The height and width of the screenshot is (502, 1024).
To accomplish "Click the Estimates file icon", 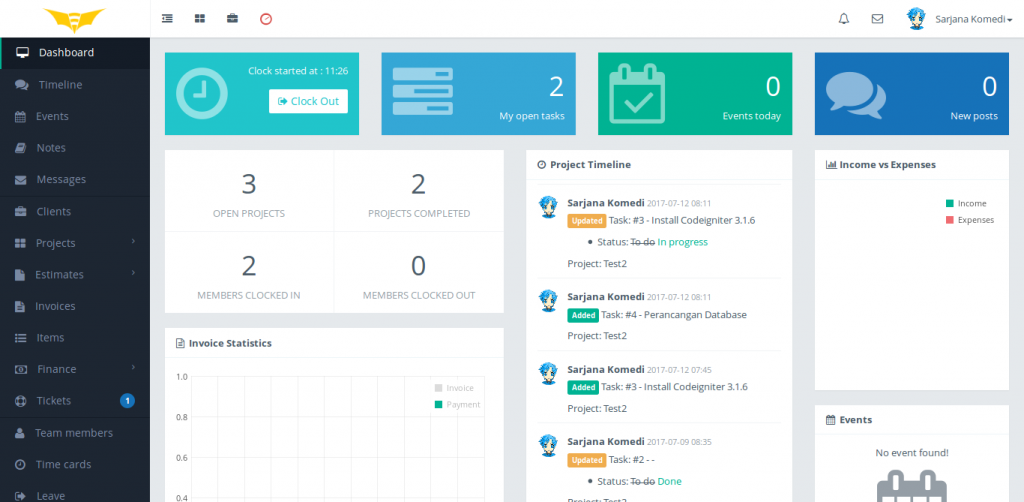I will tap(21, 275).
